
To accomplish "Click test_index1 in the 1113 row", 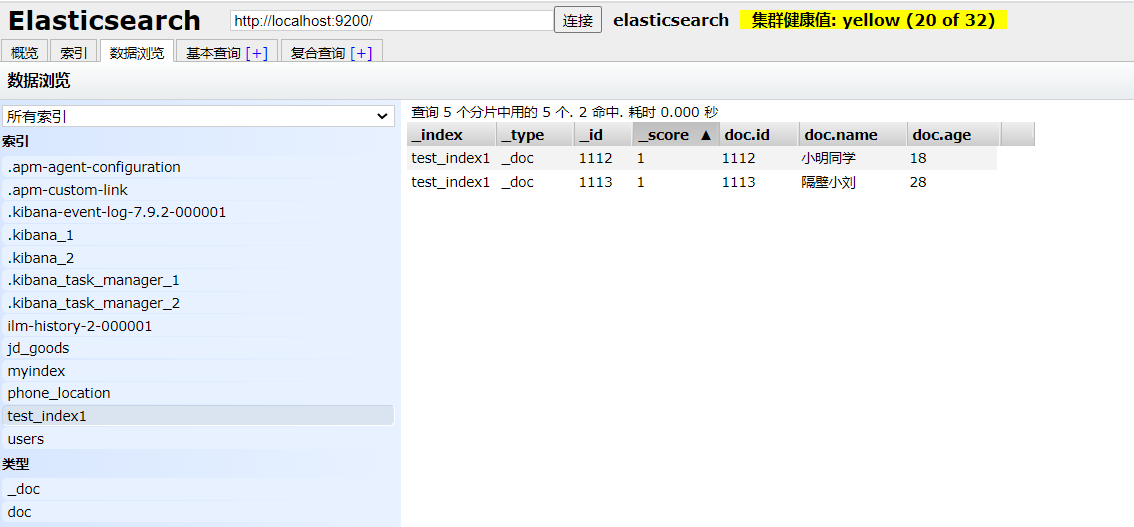I will pyautogui.click(x=451, y=183).
